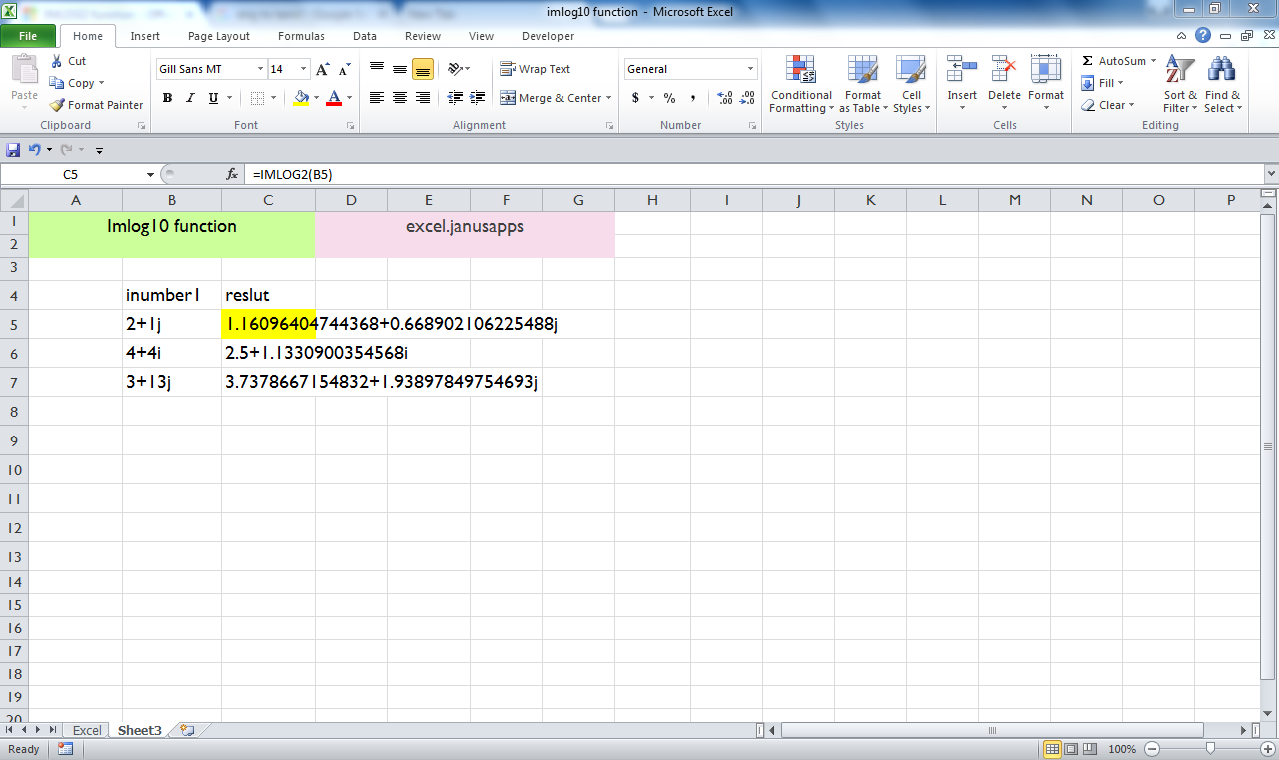This screenshot has height=760, width=1279.
Task: Select cell C5 with yellow highlight
Action: (x=269, y=324)
